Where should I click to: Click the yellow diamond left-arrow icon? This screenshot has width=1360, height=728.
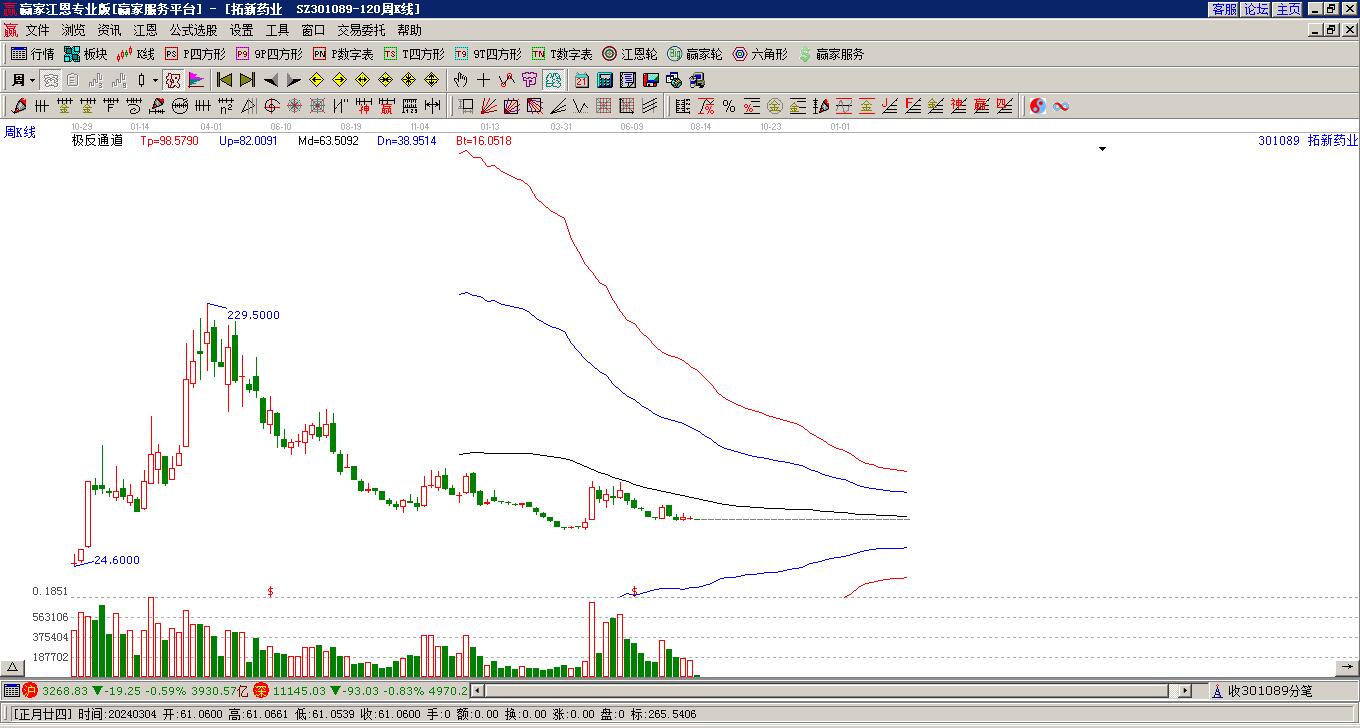(316, 80)
